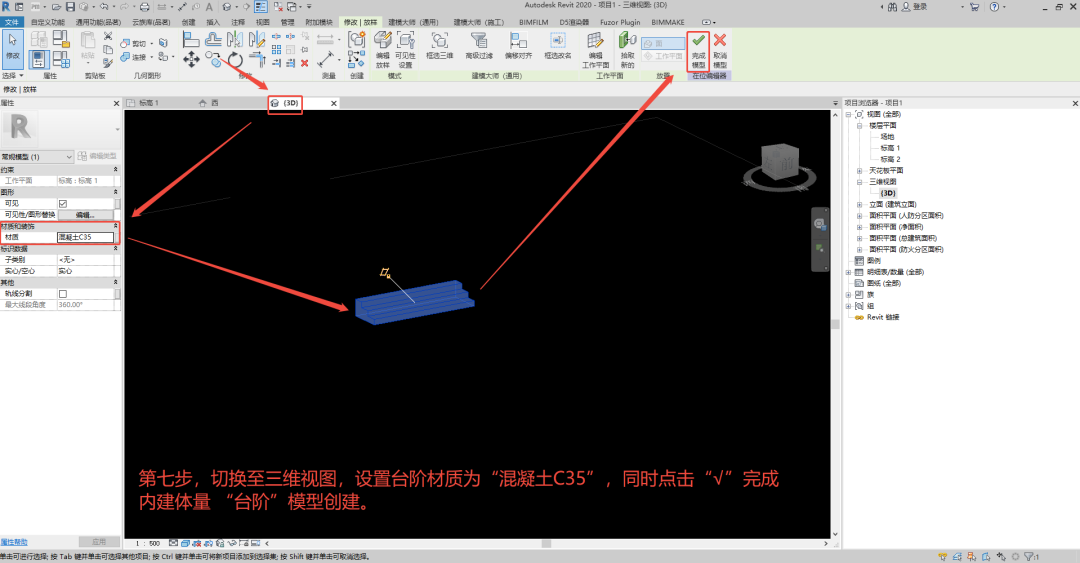Click the 框选三维 tool
The image size is (1080, 563).
click(439, 47)
